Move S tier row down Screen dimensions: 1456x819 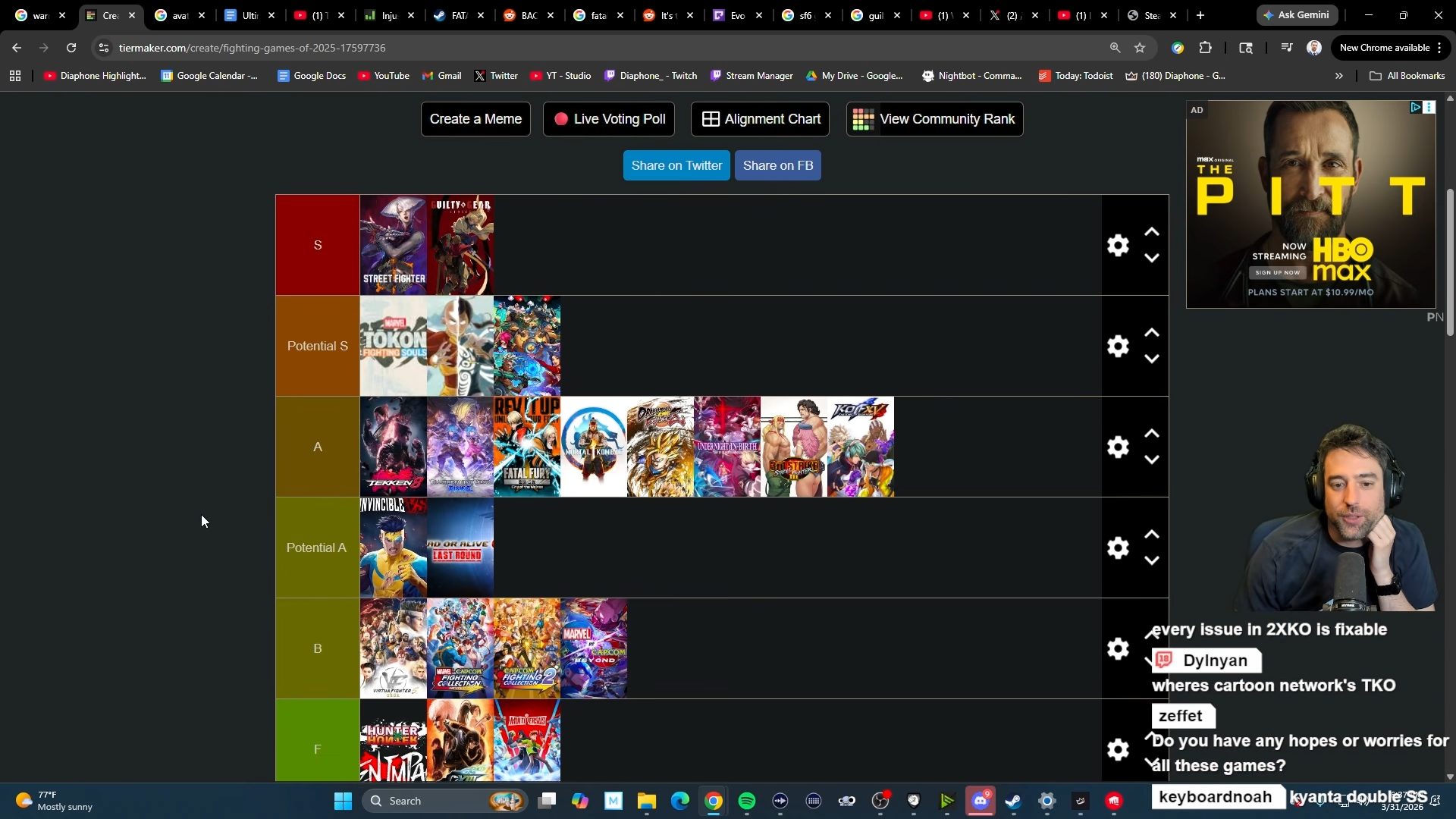(x=1151, y=259)
